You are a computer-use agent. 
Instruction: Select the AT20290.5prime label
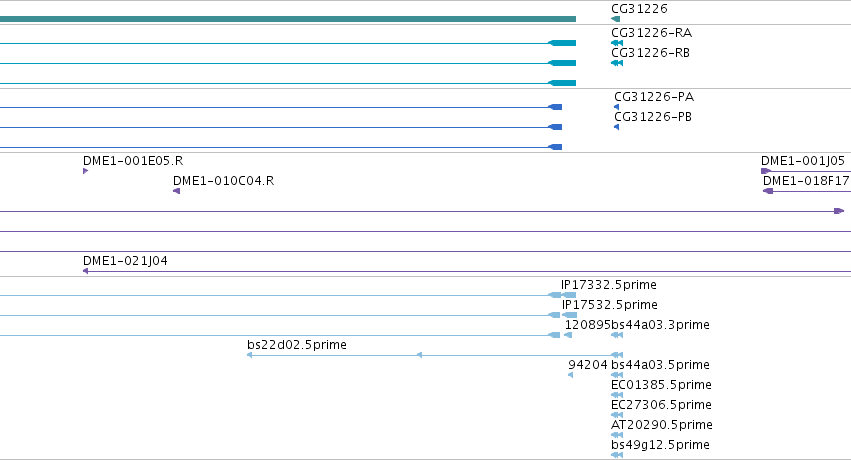(662, 425)
